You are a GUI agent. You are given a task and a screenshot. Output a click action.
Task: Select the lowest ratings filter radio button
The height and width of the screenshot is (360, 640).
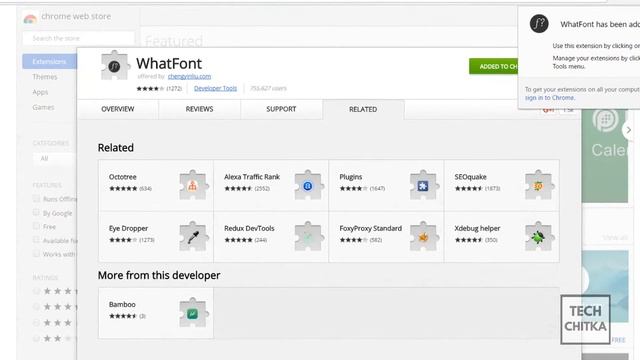[x=36, y=338]
